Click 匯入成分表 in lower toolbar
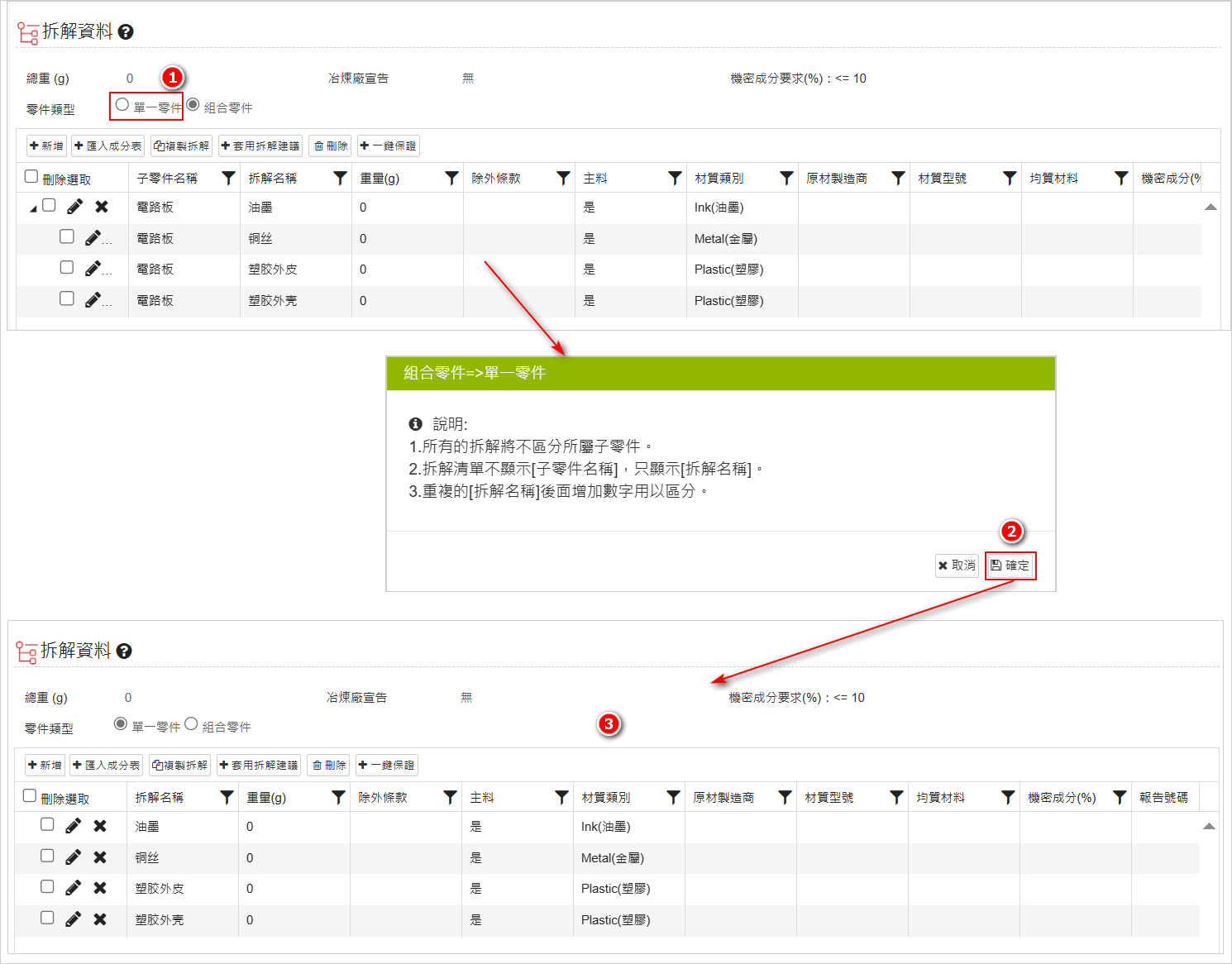This screenshot has width=1232, height=964. (x=107, y=766)
